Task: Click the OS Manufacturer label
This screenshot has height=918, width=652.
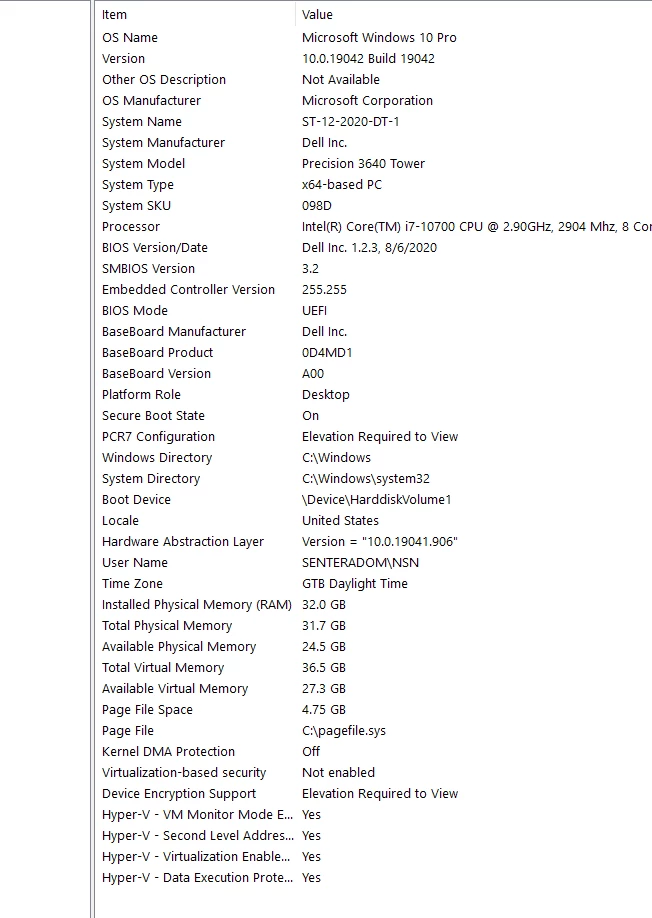Action: tap(152, 101)
